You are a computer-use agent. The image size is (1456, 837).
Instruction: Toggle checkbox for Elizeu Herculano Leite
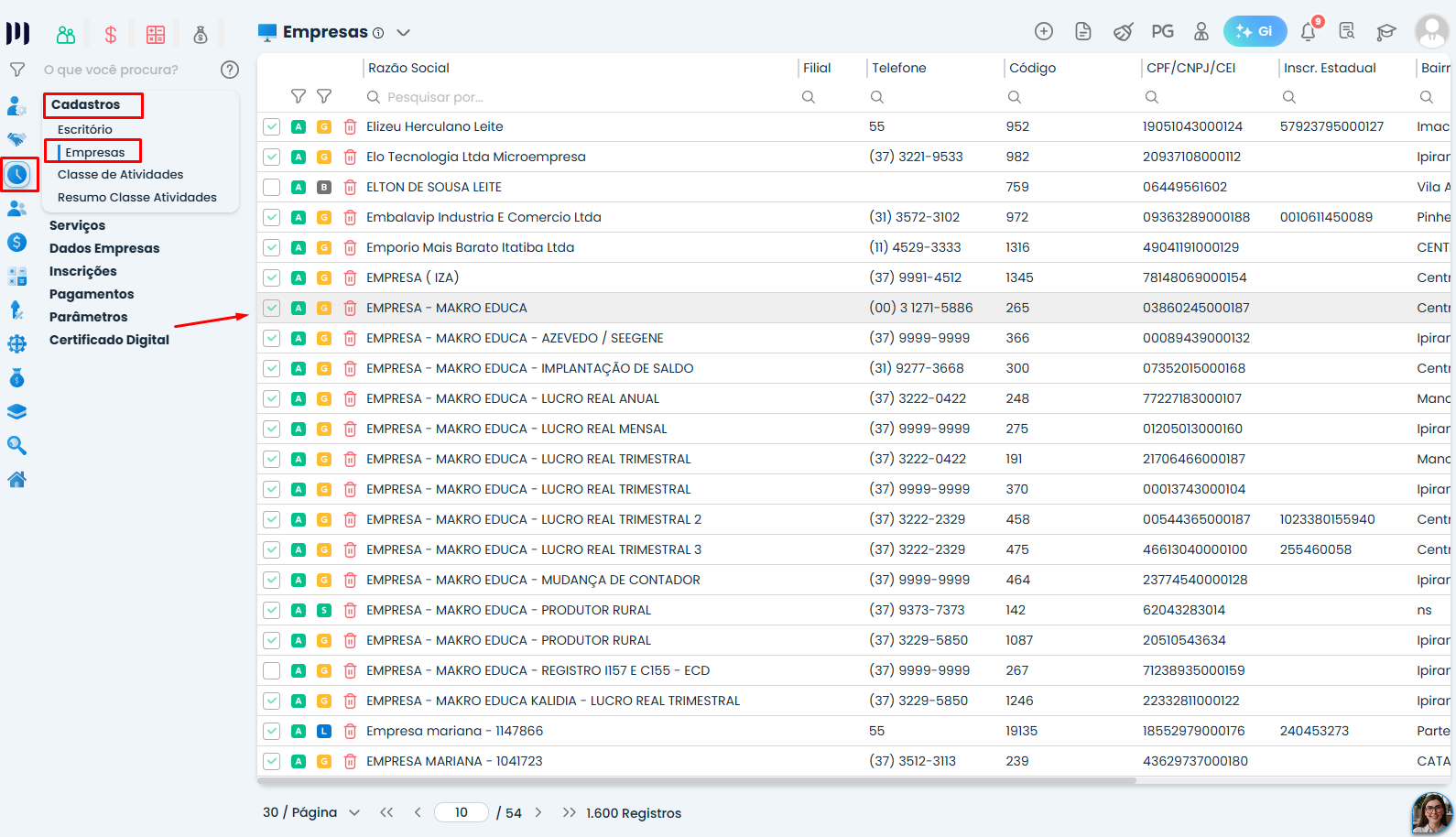(x=271, y=126)
